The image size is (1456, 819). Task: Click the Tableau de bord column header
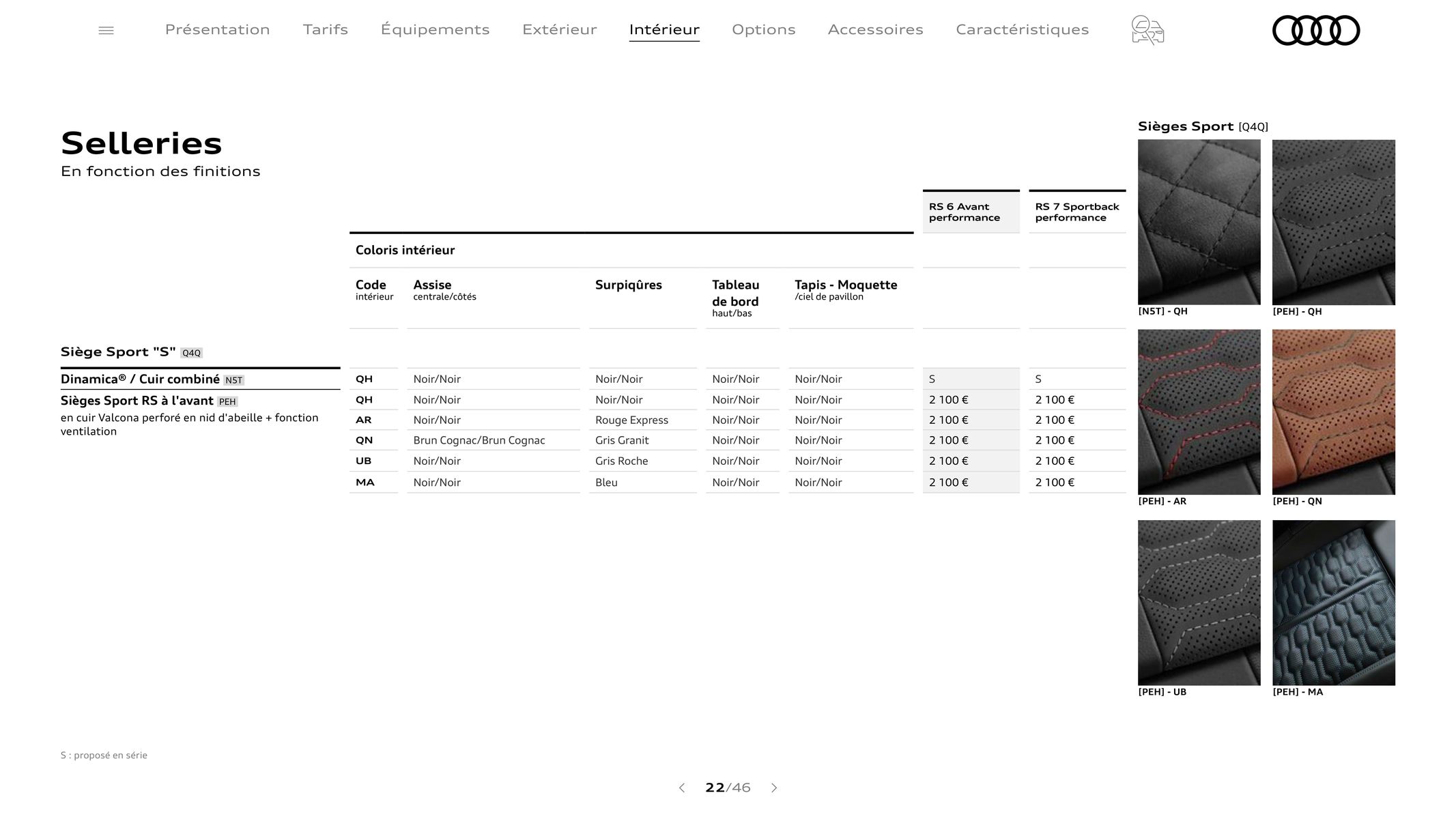tap(735, 298)
